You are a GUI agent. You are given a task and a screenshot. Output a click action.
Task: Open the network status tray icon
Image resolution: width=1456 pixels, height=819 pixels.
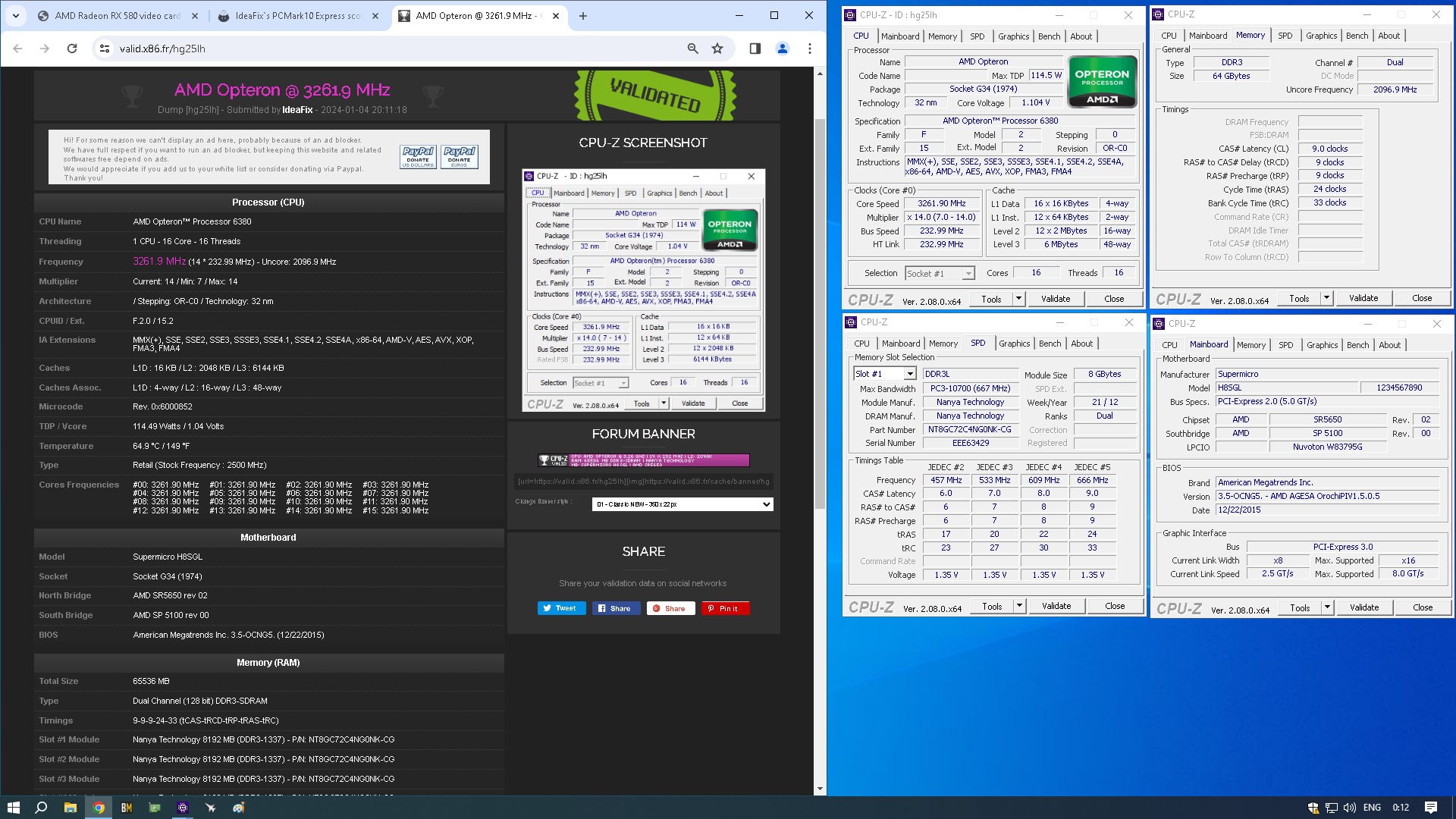[x=1332, y=807]
